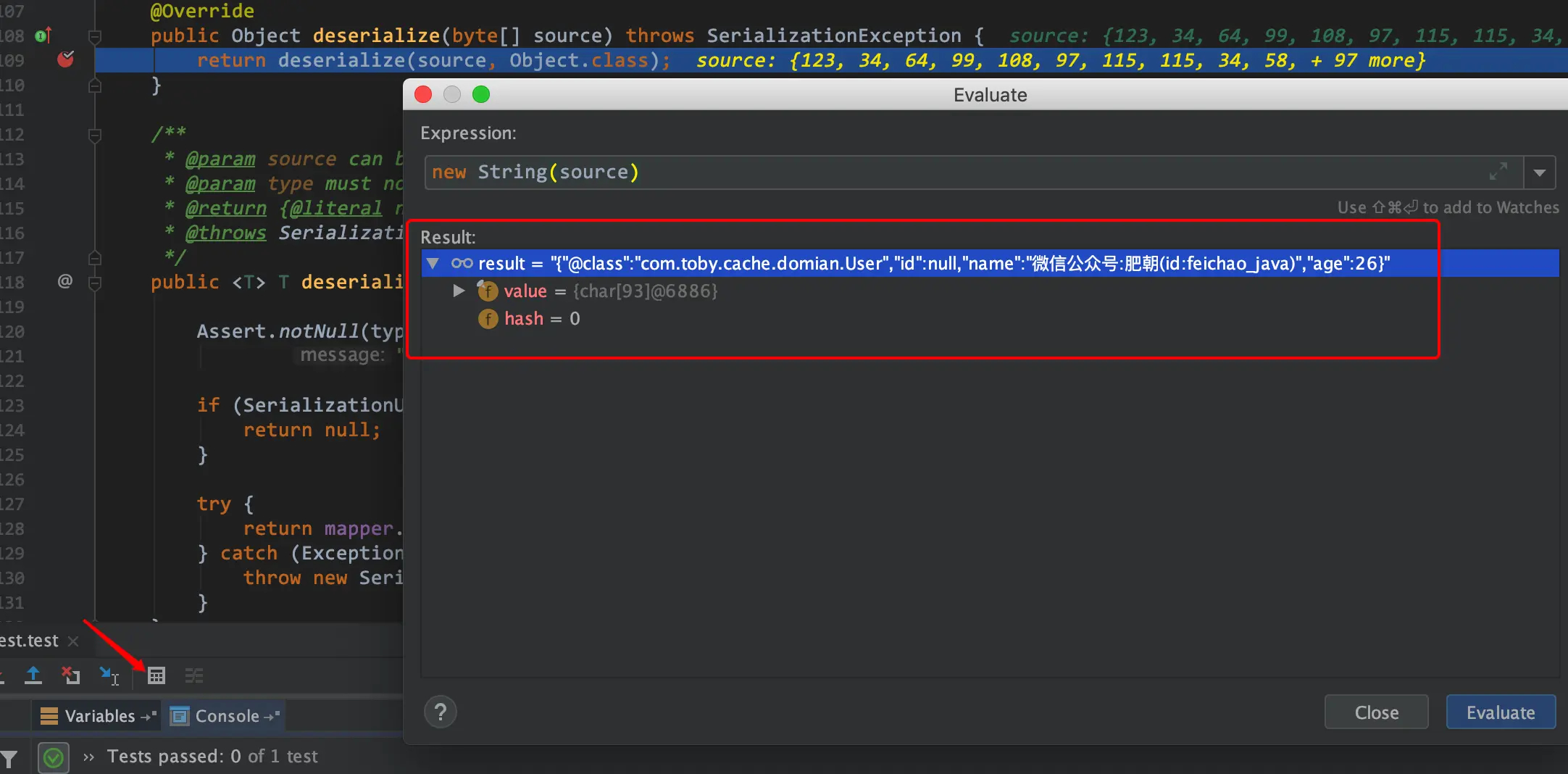Click the help question mark button
The image size is (1568, 774).
pos(440,712)
